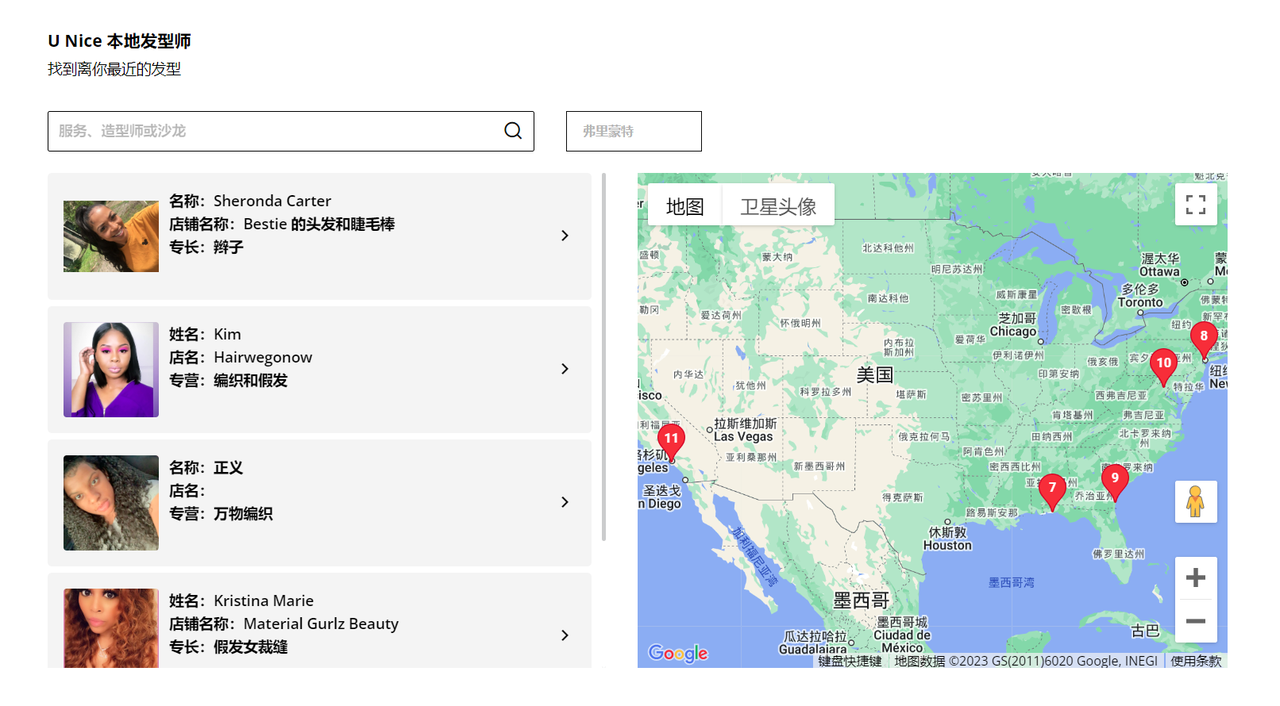This screenshot has height=706, width=1280.
Task: Click the Google logo on map
Action: [678, 653]
